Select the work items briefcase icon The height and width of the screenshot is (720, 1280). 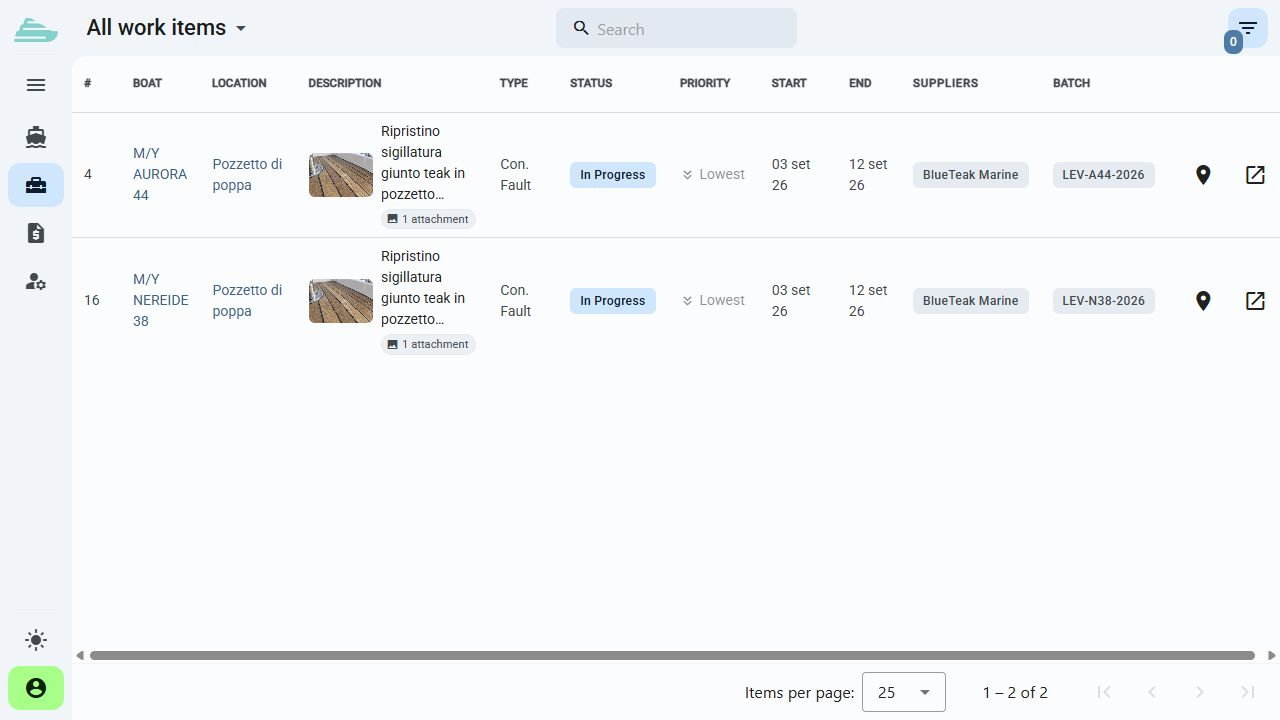coord(36,185)
